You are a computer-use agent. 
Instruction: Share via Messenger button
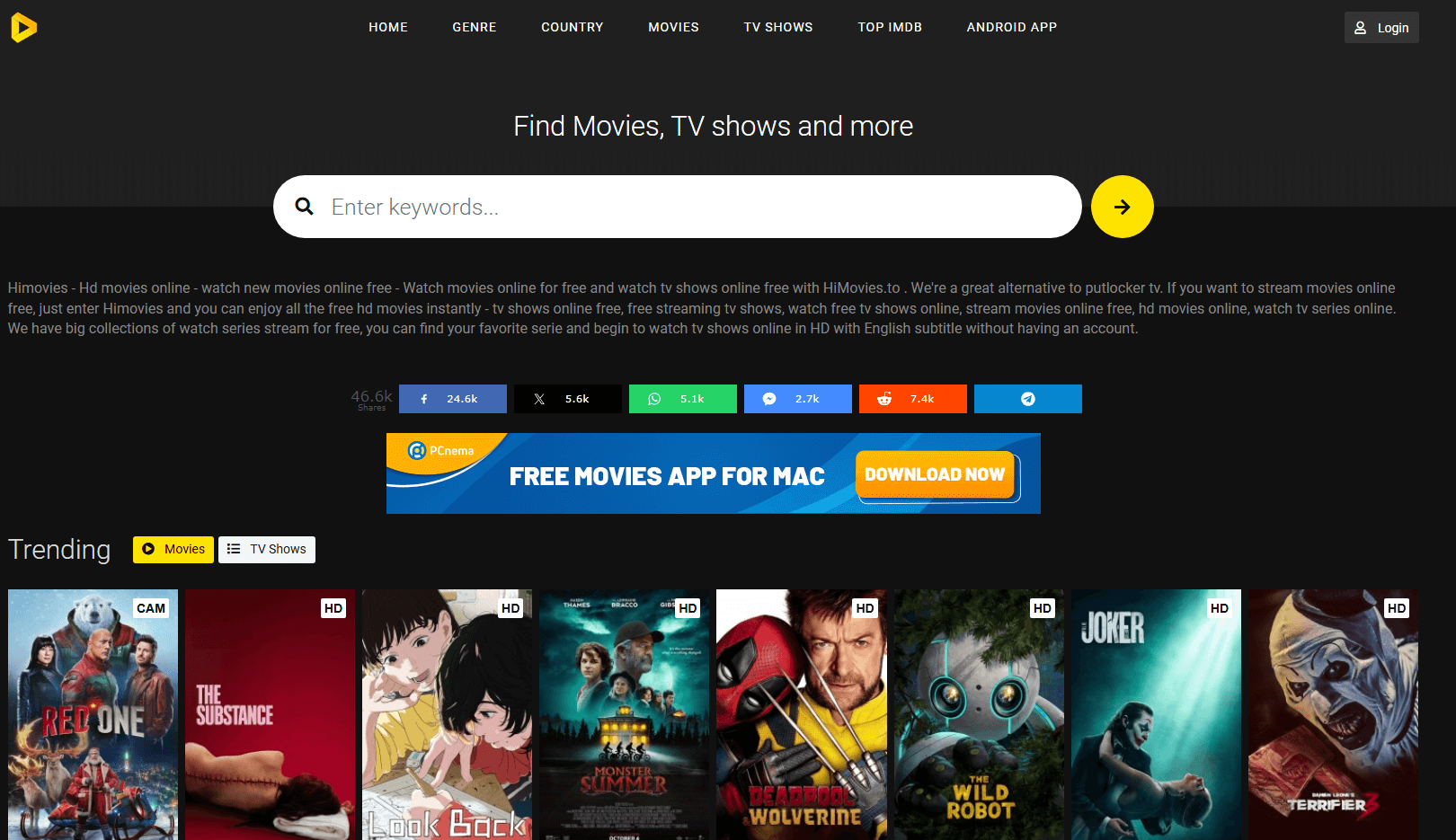(x=797, y=399)
